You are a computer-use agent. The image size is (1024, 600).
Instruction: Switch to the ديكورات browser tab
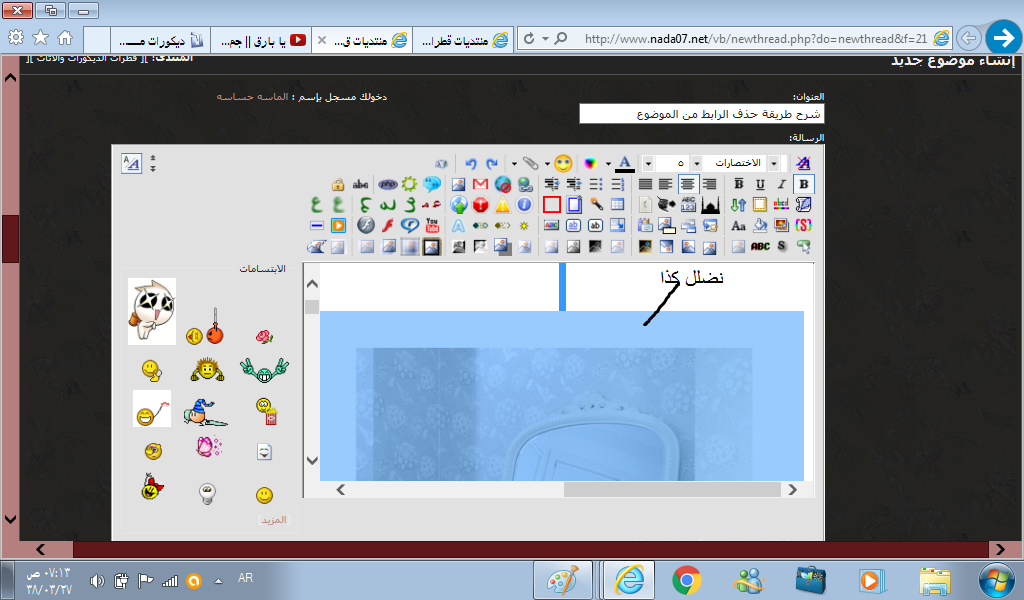160,40
